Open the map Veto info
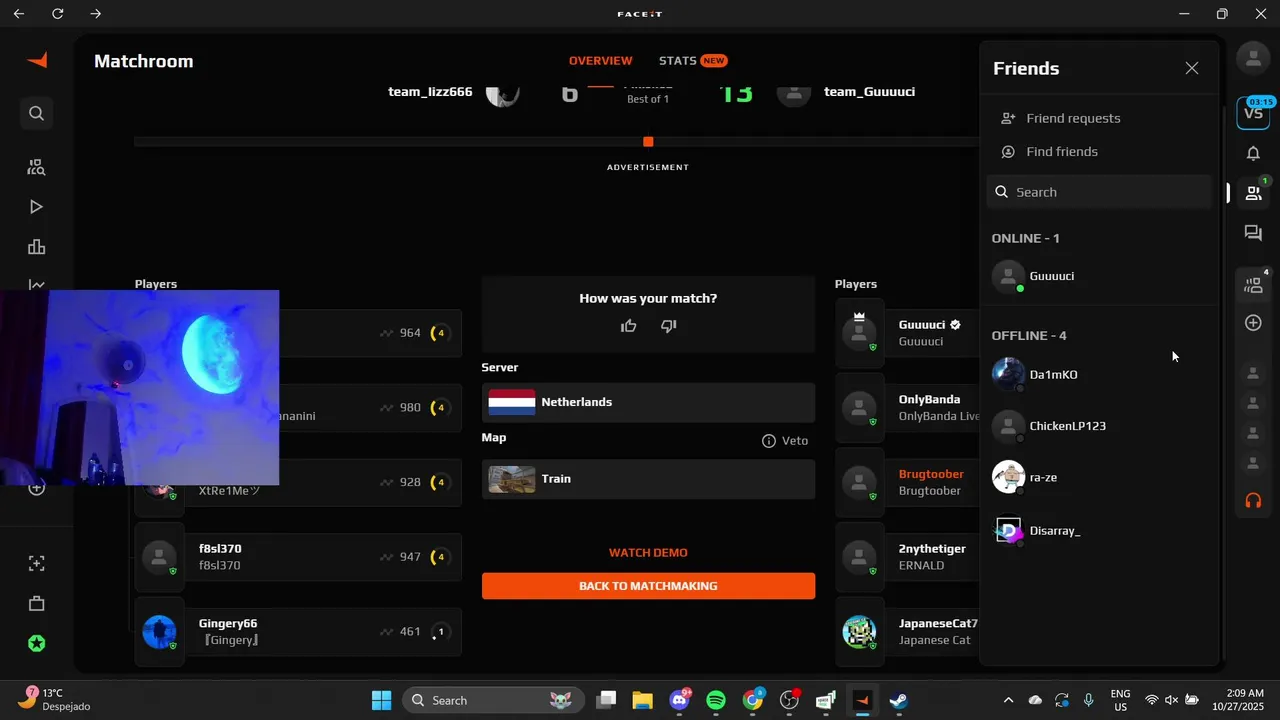 click(x=785, y=441)
